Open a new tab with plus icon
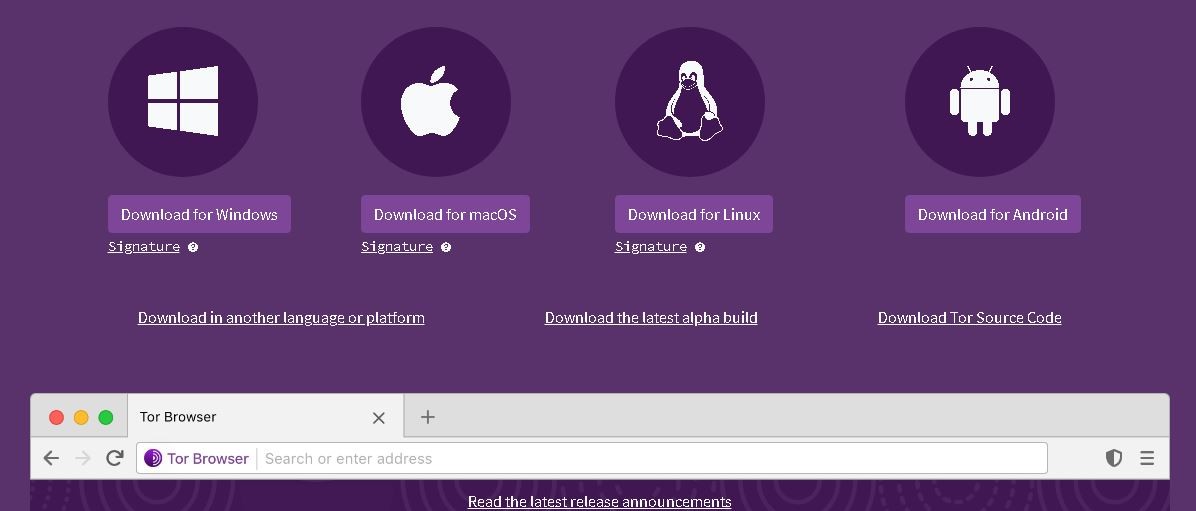Screen dimensions: 1196x511 (x=428, y=416)
